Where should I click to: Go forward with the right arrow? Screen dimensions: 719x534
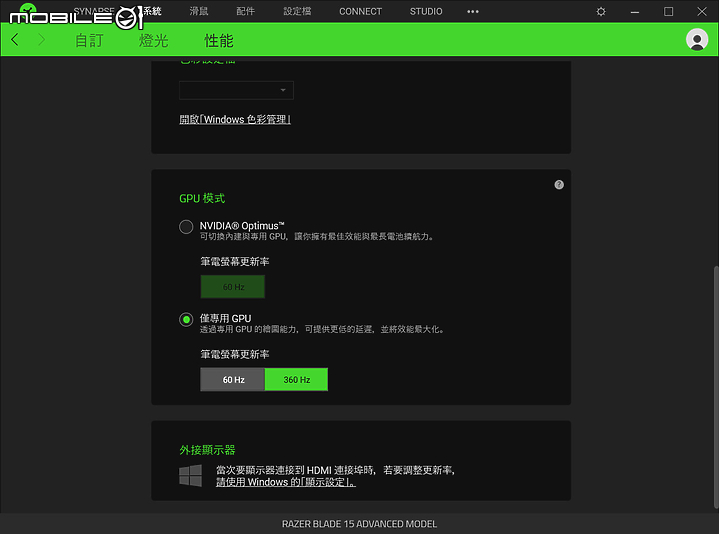click(41, 40)
